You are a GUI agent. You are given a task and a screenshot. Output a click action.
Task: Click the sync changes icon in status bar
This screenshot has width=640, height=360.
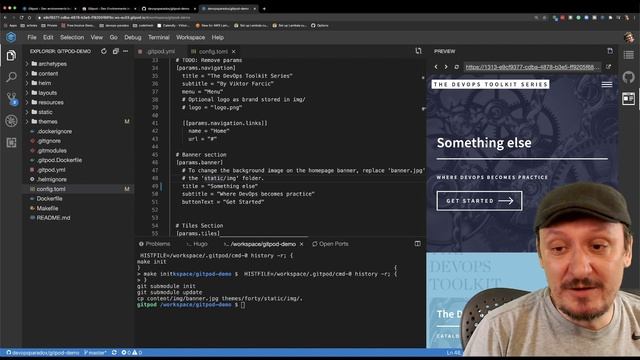coord(114,352)
